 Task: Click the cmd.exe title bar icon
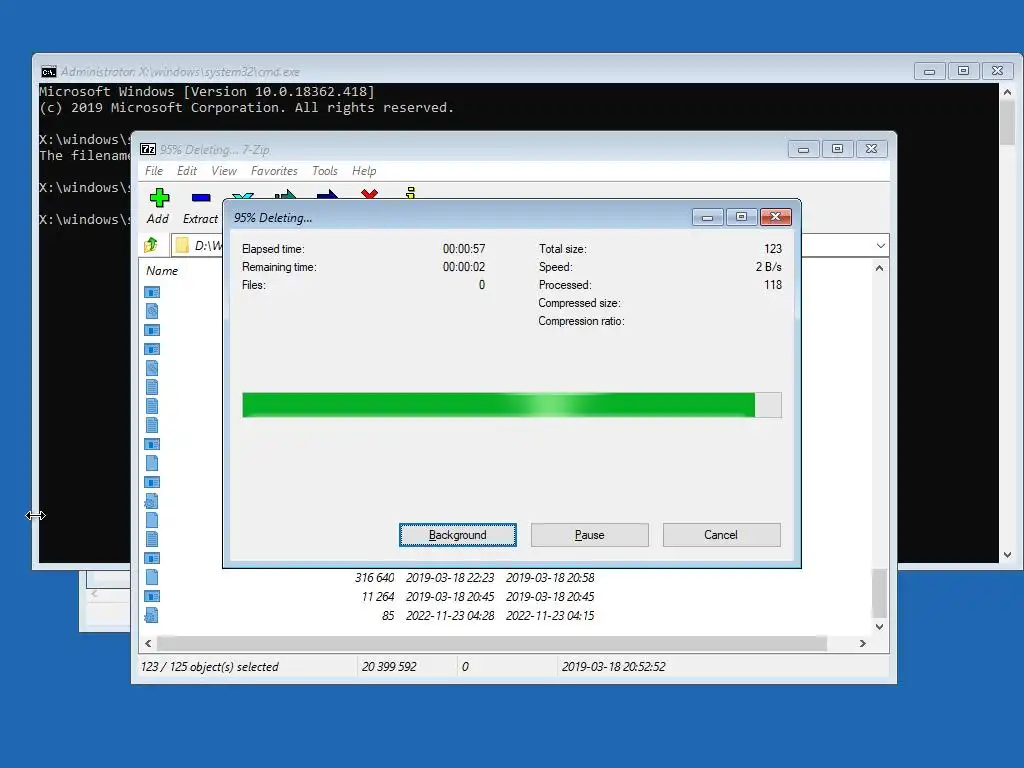(x=49, y=72)
